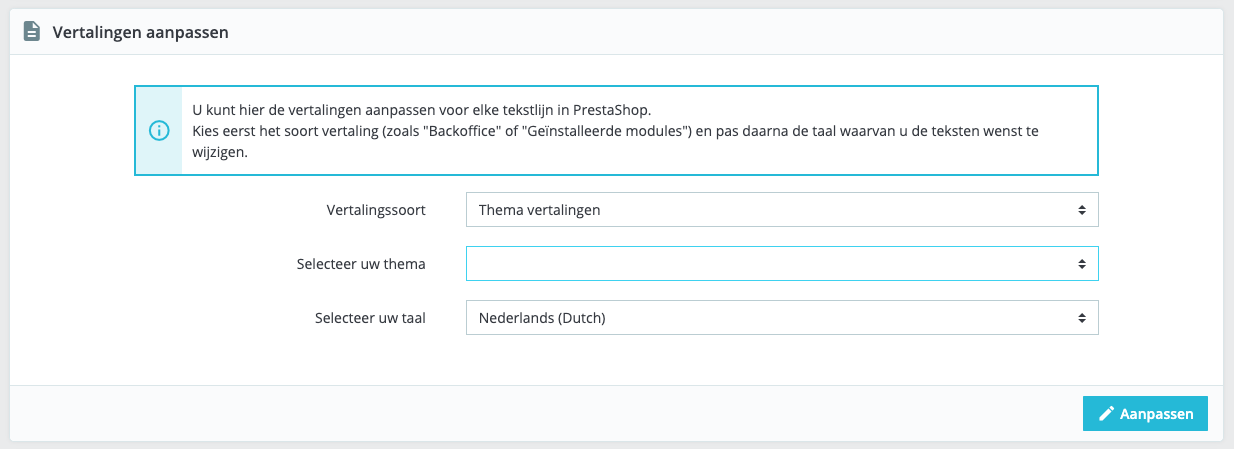Click the info line starting with Kies eerst
The height and width of the screenshot is (449, 1234).
tap(628, 142)
